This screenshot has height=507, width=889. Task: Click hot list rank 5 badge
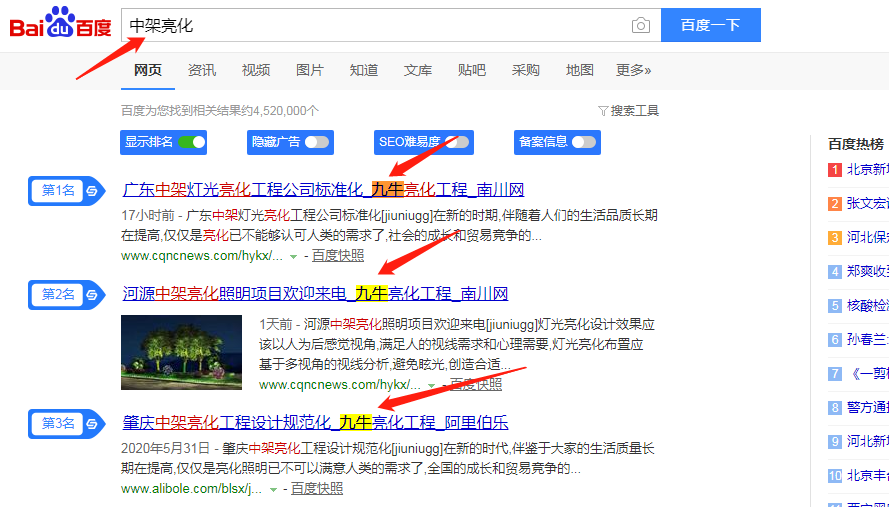(835, 306)
